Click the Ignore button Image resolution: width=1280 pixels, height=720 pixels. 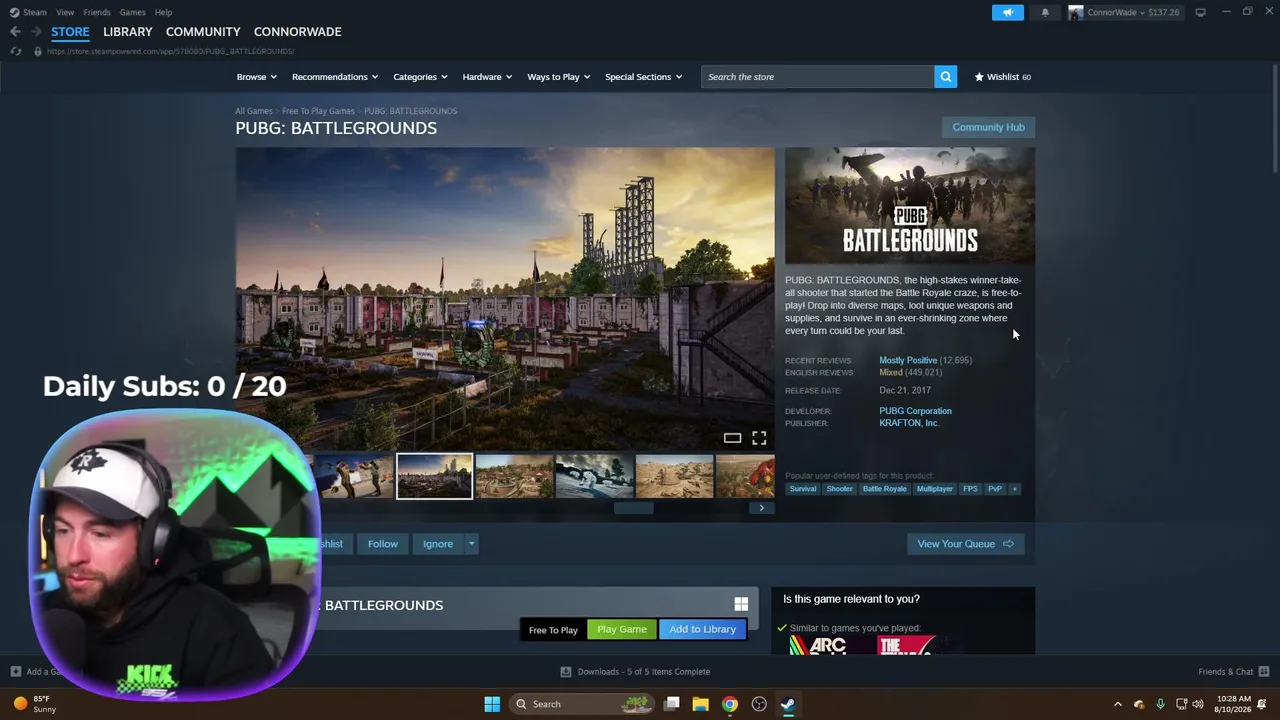pos(438,544)
